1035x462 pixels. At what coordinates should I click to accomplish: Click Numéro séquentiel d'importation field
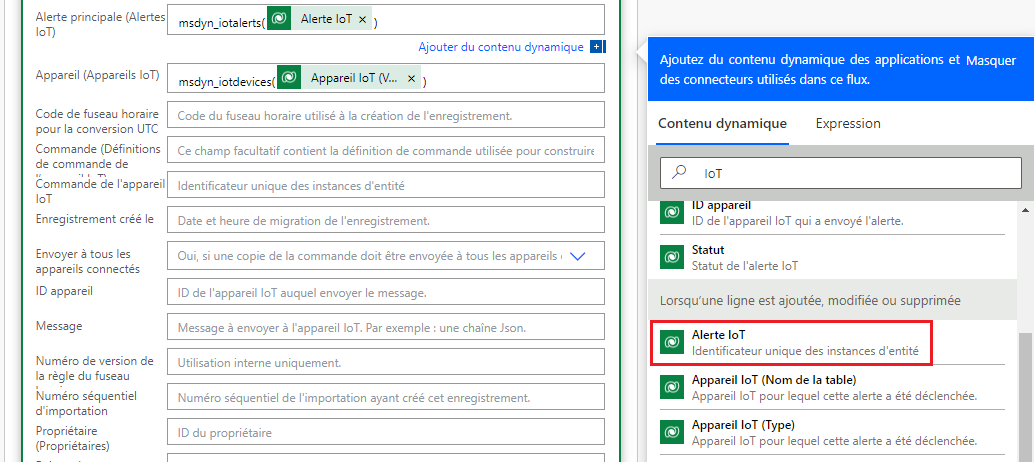point(386,397)
